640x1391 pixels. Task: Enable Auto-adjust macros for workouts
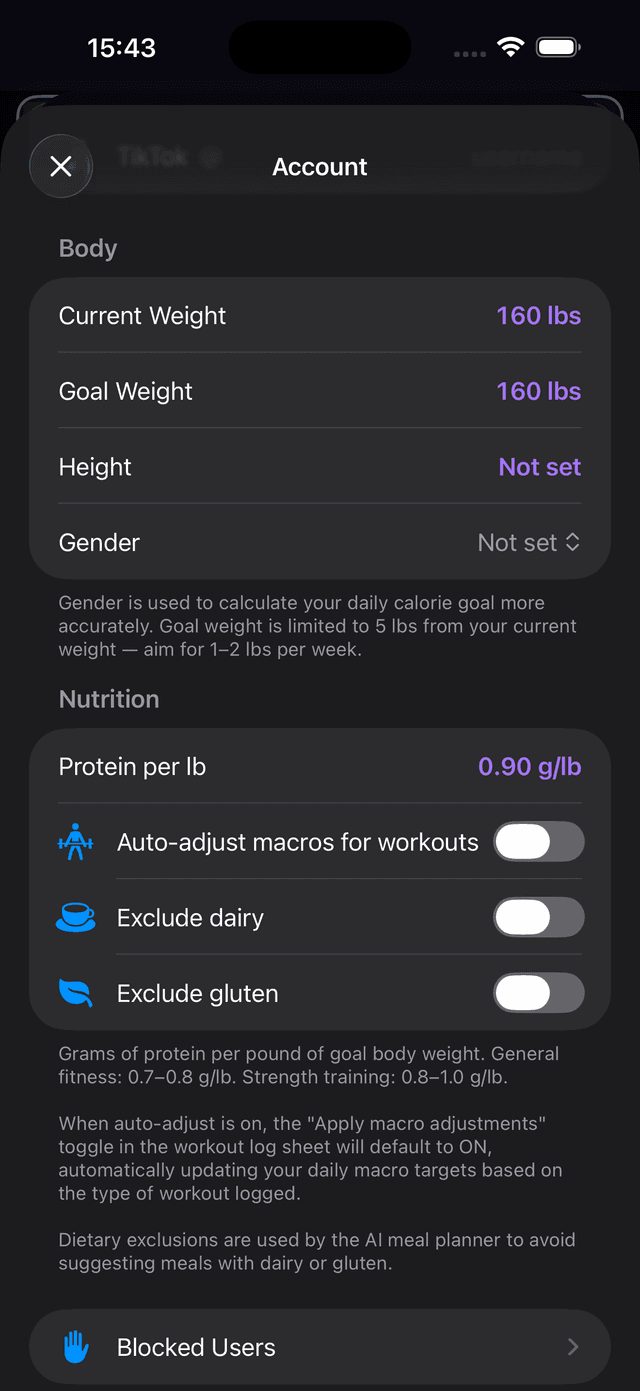(539, 842)
